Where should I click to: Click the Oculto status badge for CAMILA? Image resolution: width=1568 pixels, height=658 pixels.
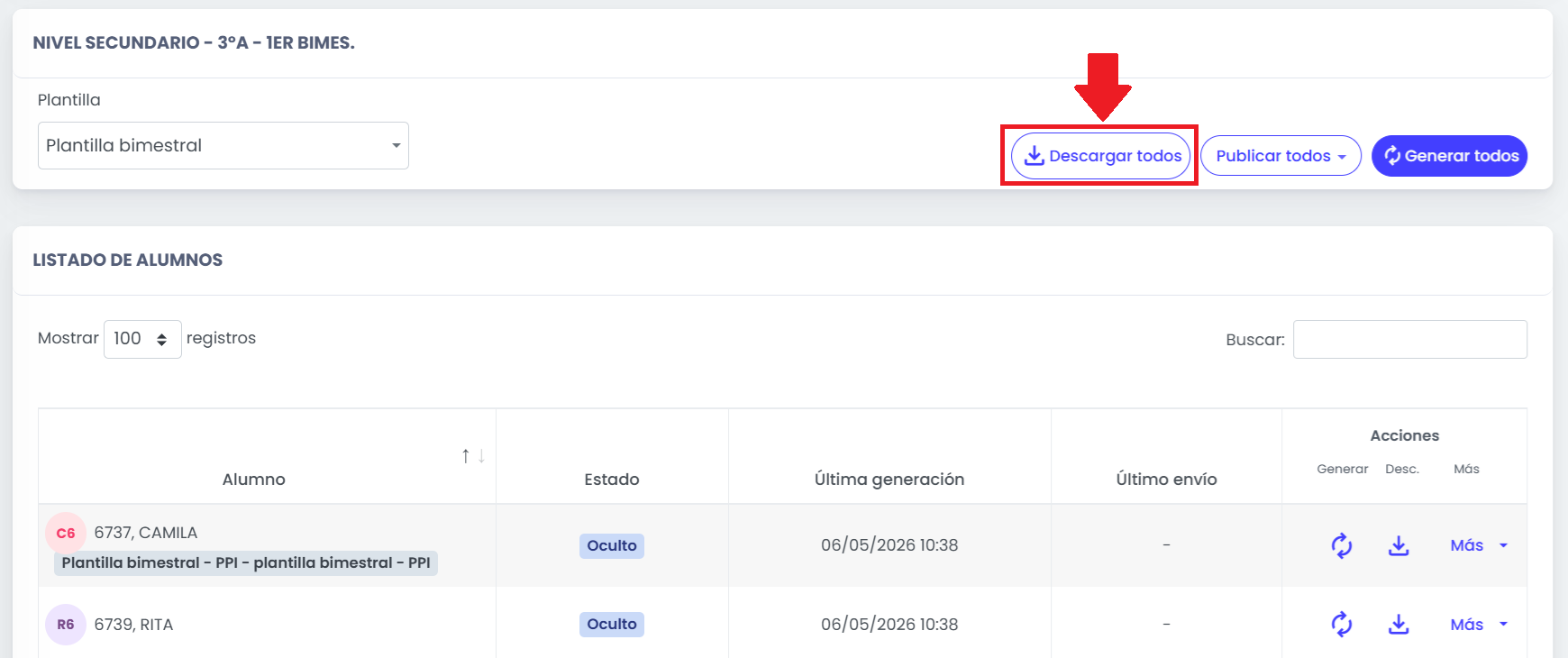(612, 545)
